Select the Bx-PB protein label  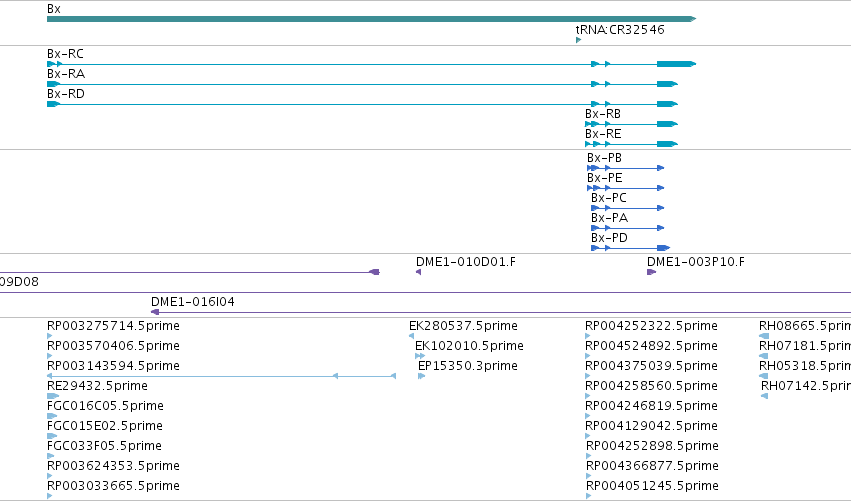pos(604,158)
